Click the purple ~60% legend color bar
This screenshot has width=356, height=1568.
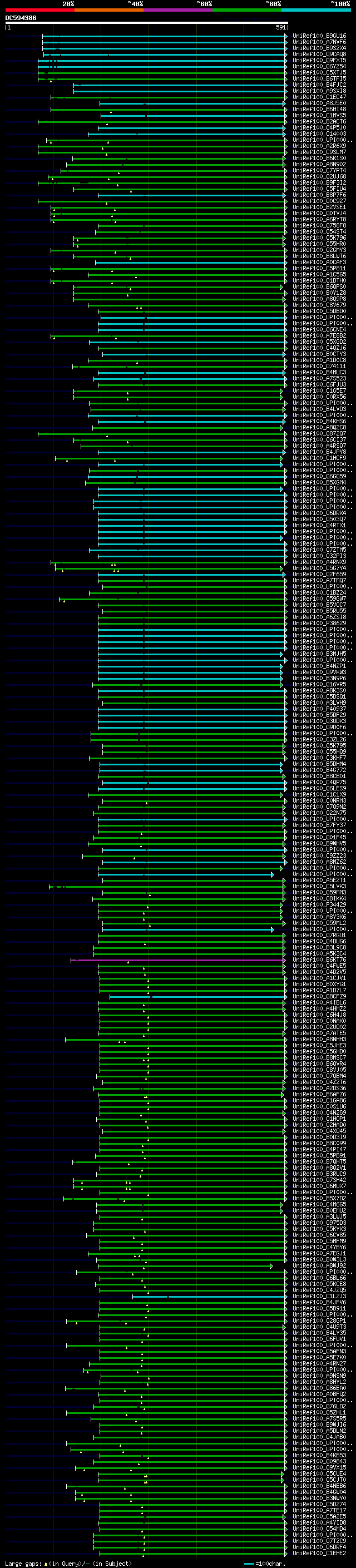coord(179,11)
